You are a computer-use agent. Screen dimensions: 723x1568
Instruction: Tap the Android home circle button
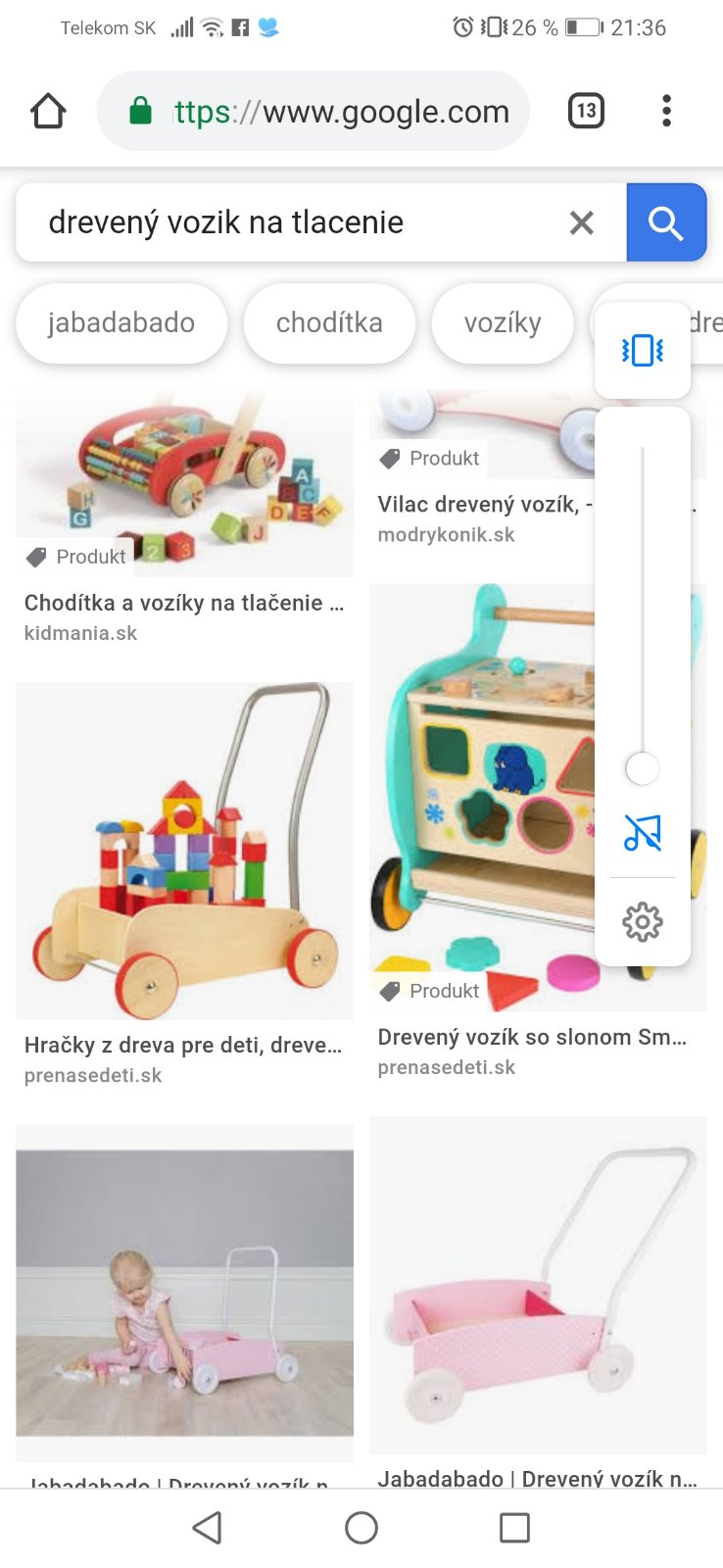[361, 1527]
